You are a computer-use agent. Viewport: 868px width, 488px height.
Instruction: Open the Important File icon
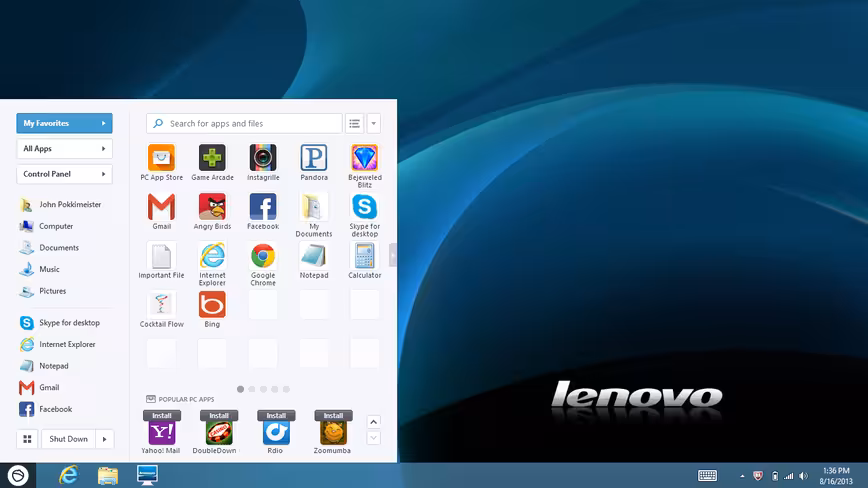[161, 256]
